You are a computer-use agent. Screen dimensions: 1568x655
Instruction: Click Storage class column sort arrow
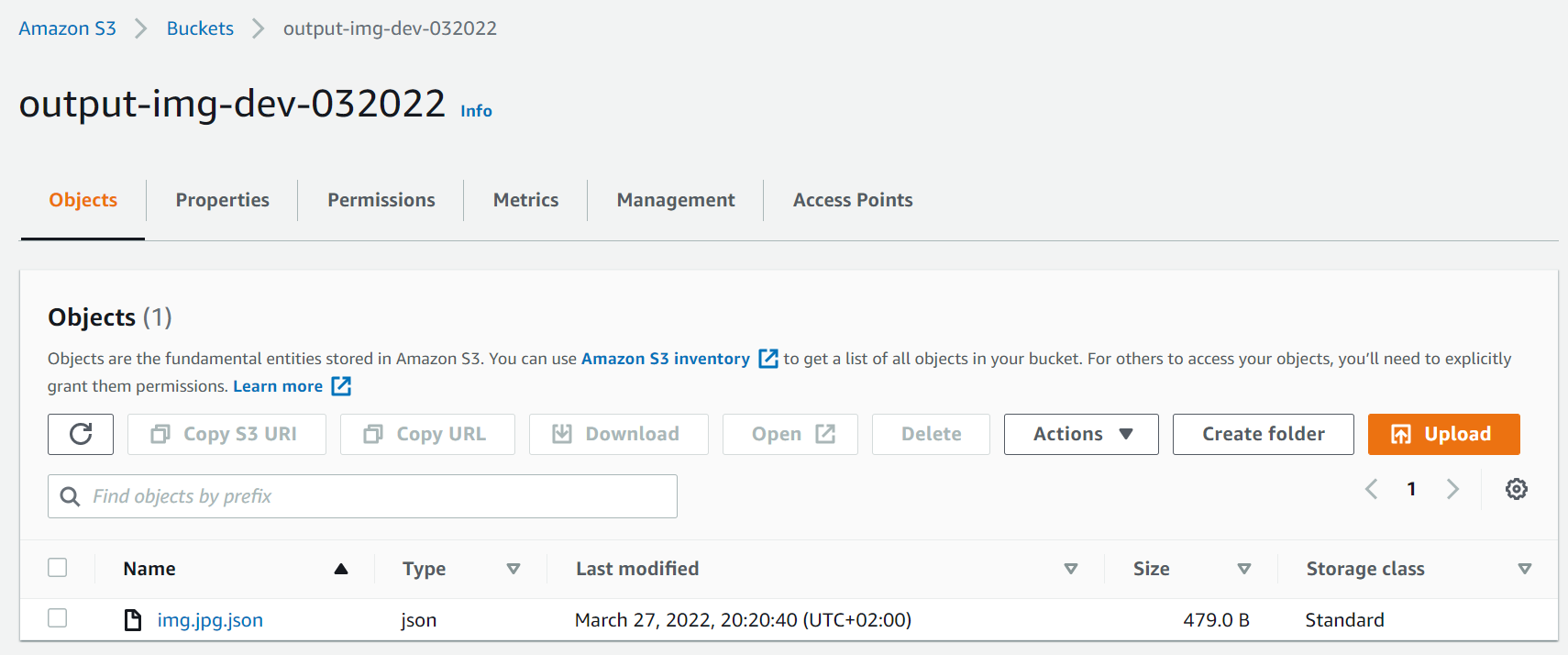click(x=1524, y=569)
